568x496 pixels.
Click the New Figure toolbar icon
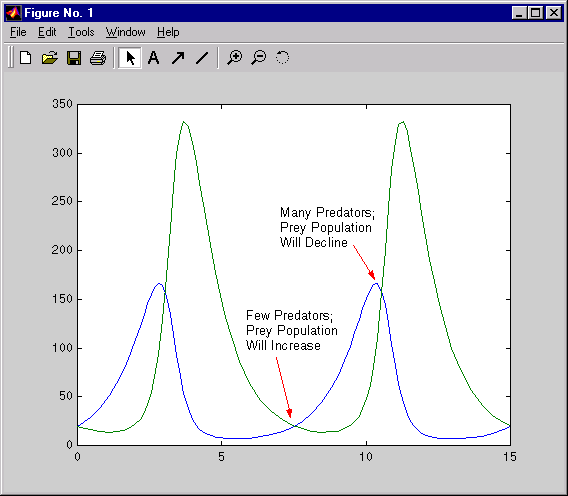click(25, 58)
